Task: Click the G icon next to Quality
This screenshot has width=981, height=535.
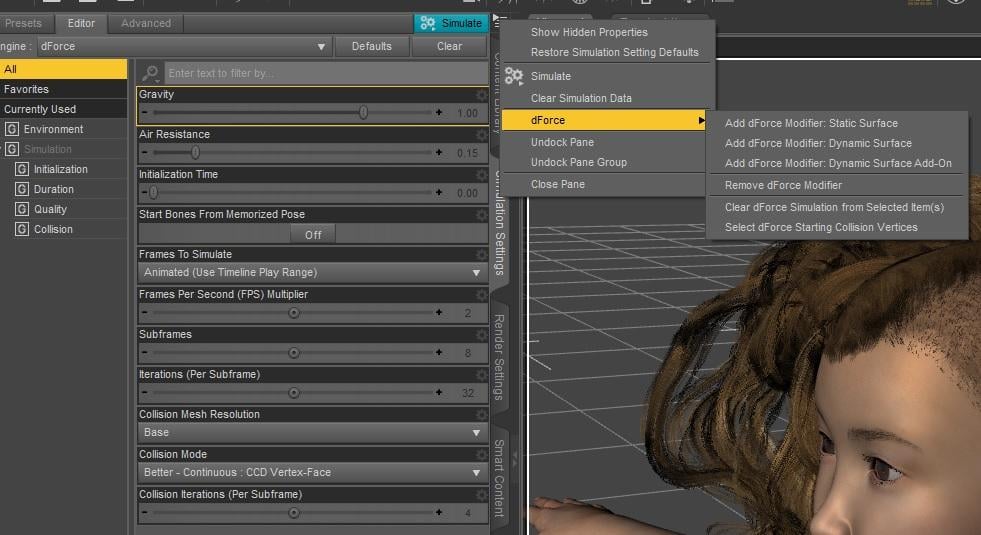Action: click(x=22, y=209)
